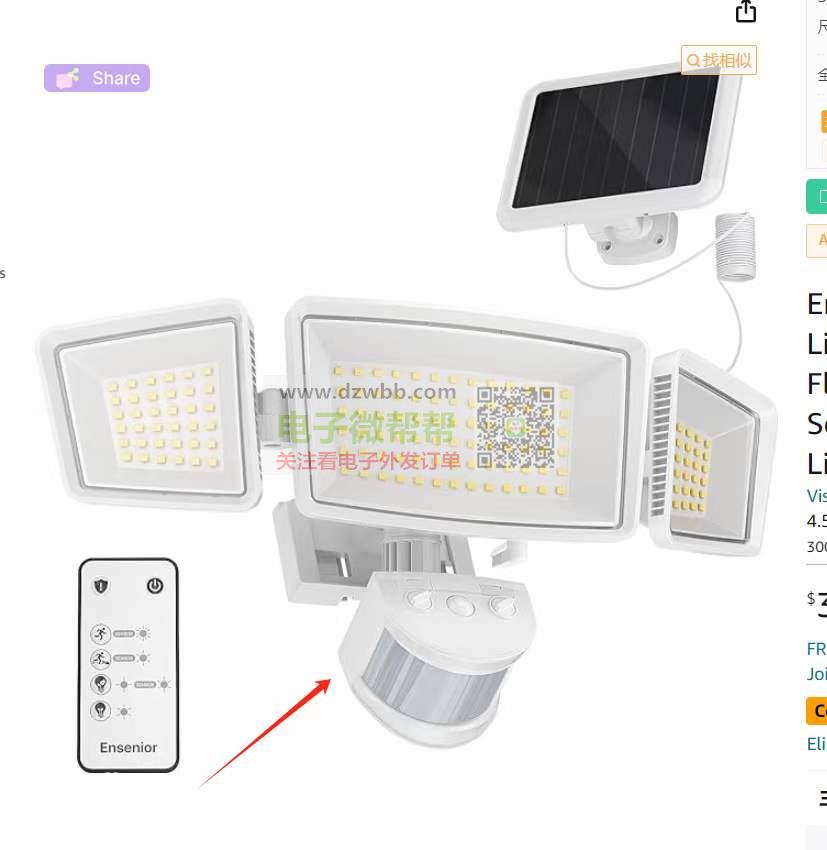The image size is (827, 850).
Task: Click the 找相似 find-similar button
Action: point(719,60)
